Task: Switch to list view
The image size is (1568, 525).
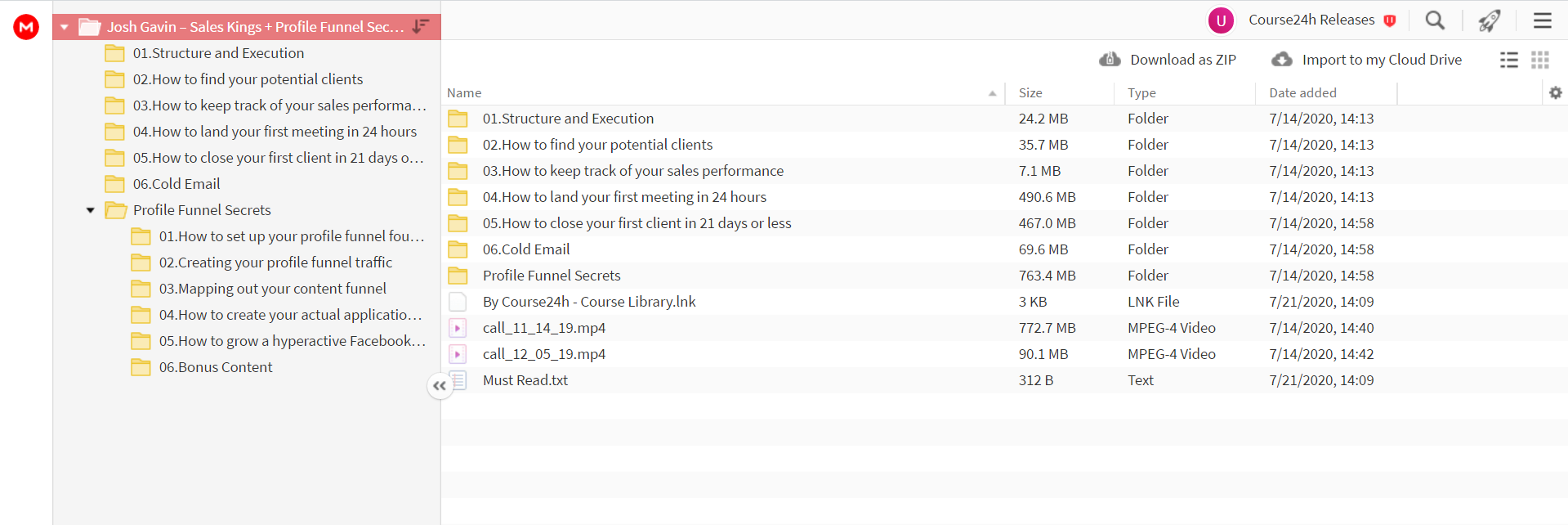Action: coord(1509,60)
